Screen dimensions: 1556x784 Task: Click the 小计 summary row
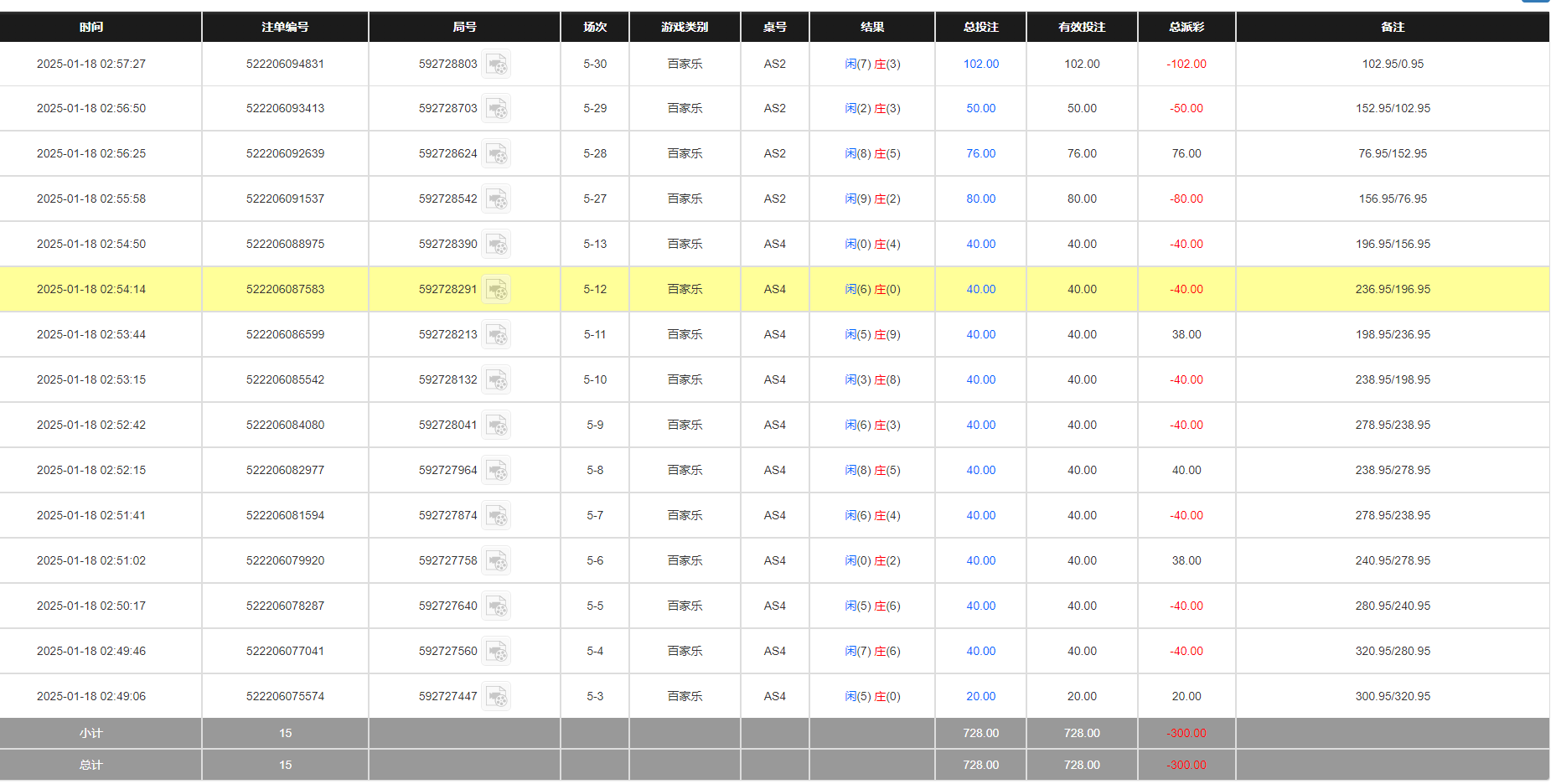[x=91, y=733]
